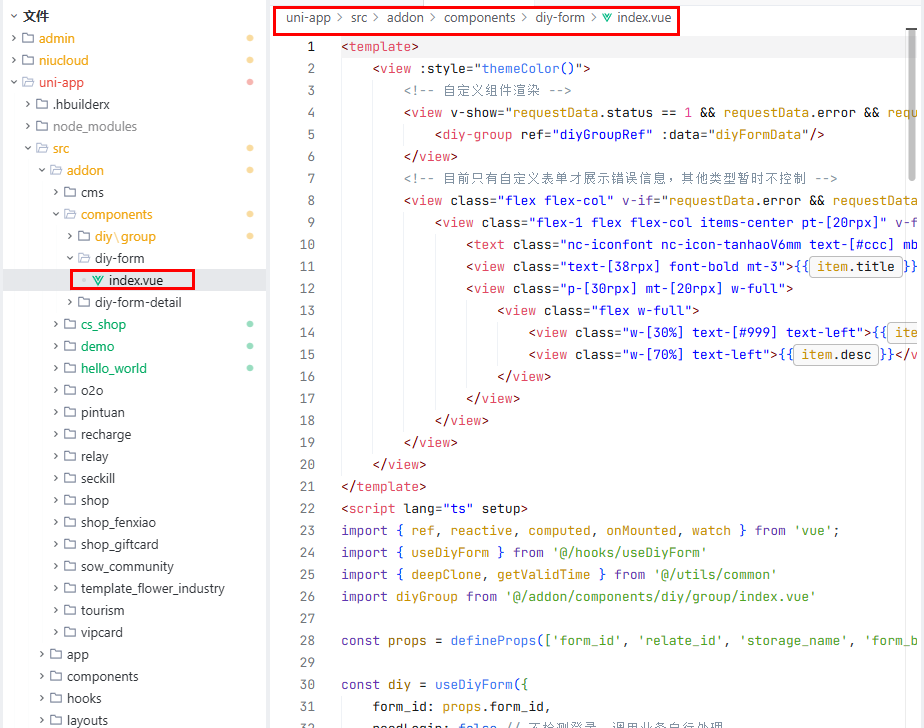924x728 pixels.
Task: Expand the diy-form-detail folder chevron
Action: click(70, 302)
